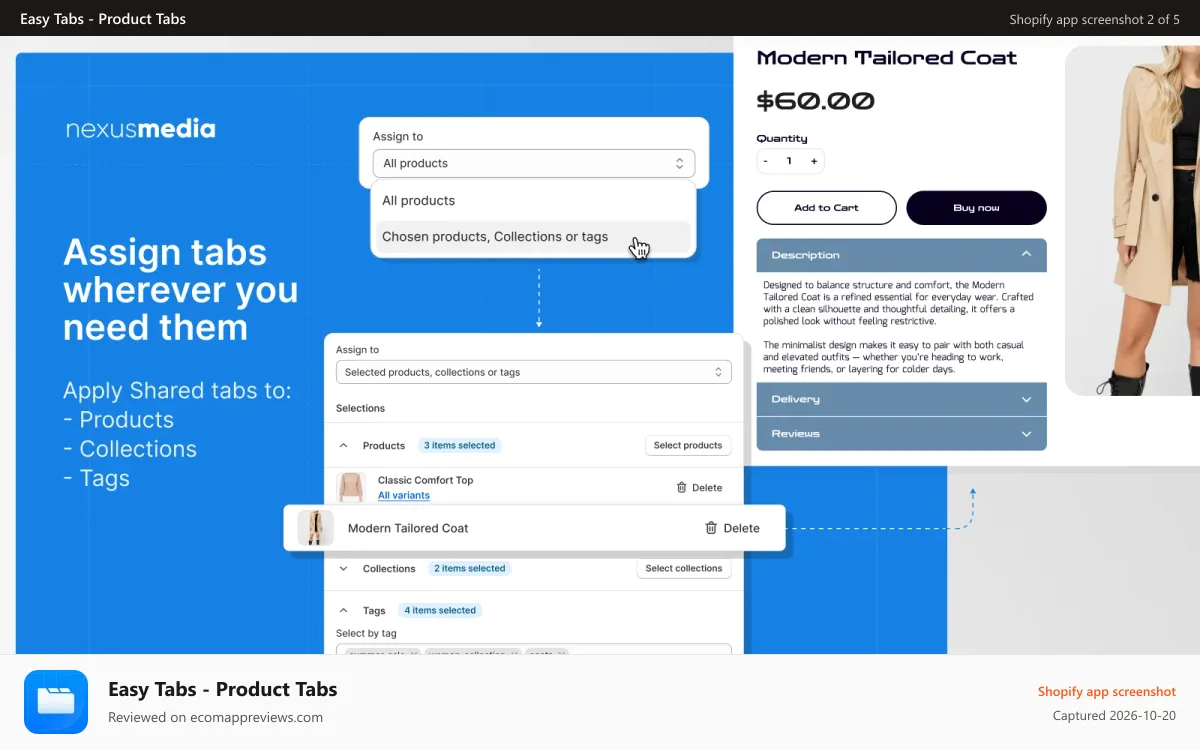Open the top 'All products' Assign to dropdown
Image resolution: width=1200 pixels, height=750 pixels.
[x=533, y=163]
